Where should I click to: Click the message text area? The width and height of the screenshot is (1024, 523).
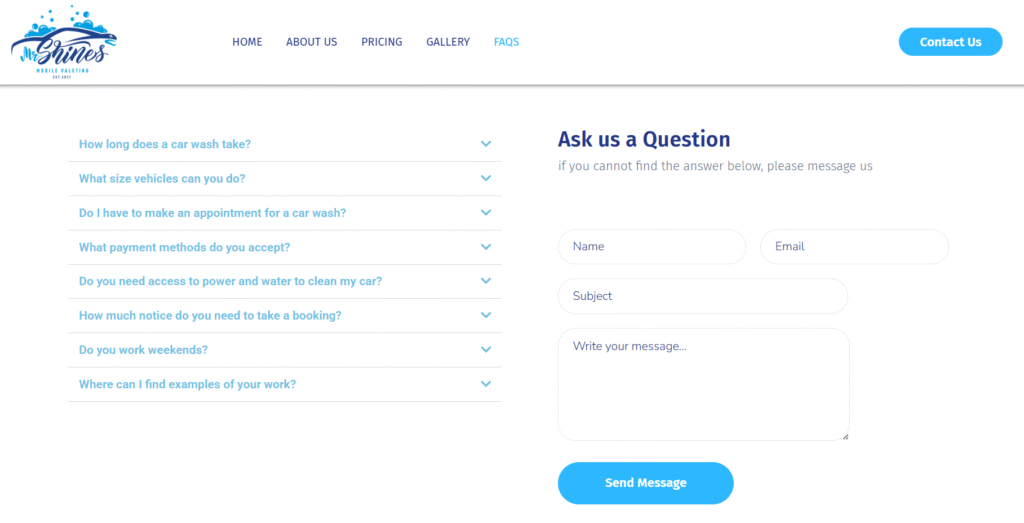703,384
